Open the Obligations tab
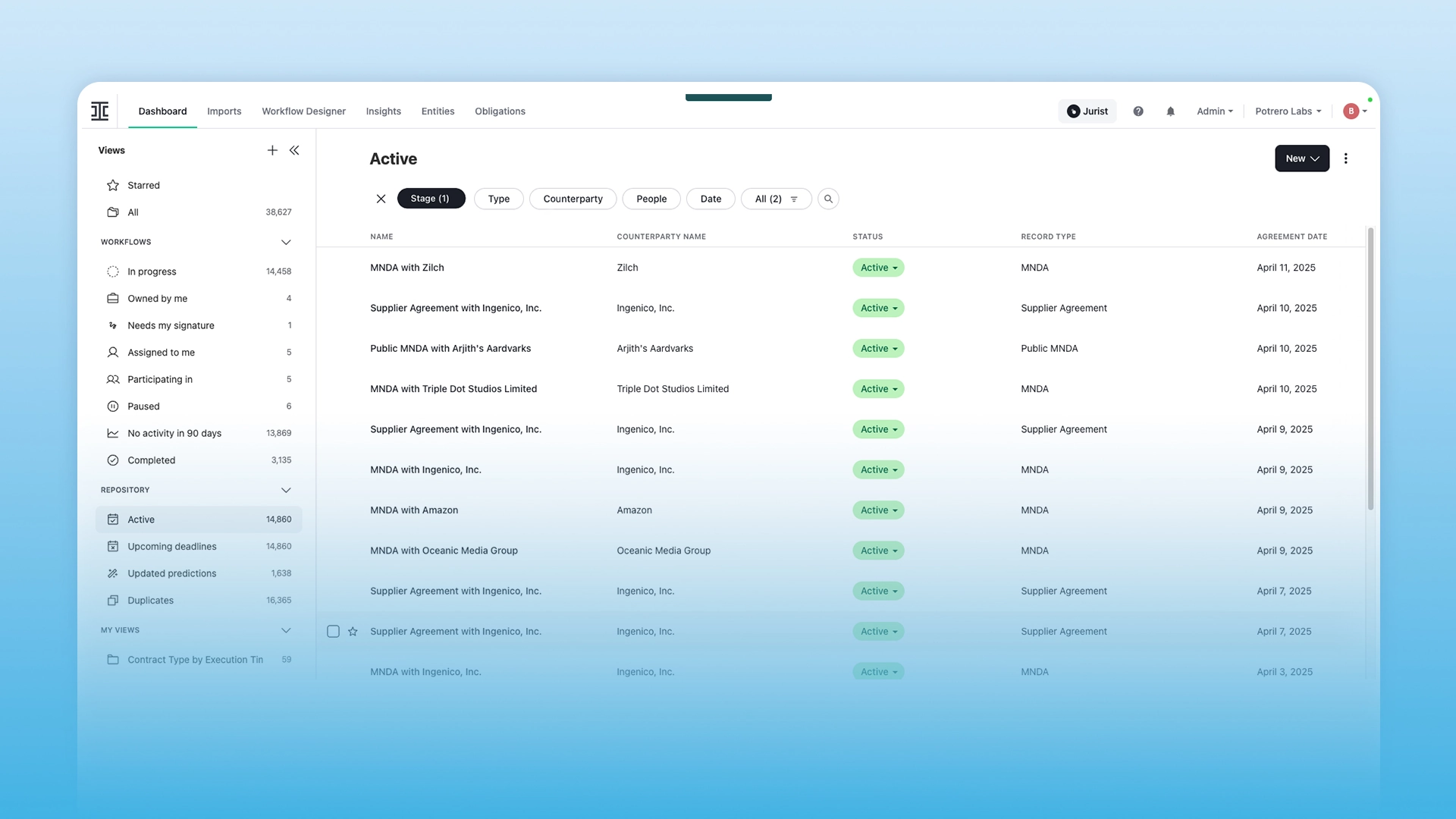 (500, 111)
